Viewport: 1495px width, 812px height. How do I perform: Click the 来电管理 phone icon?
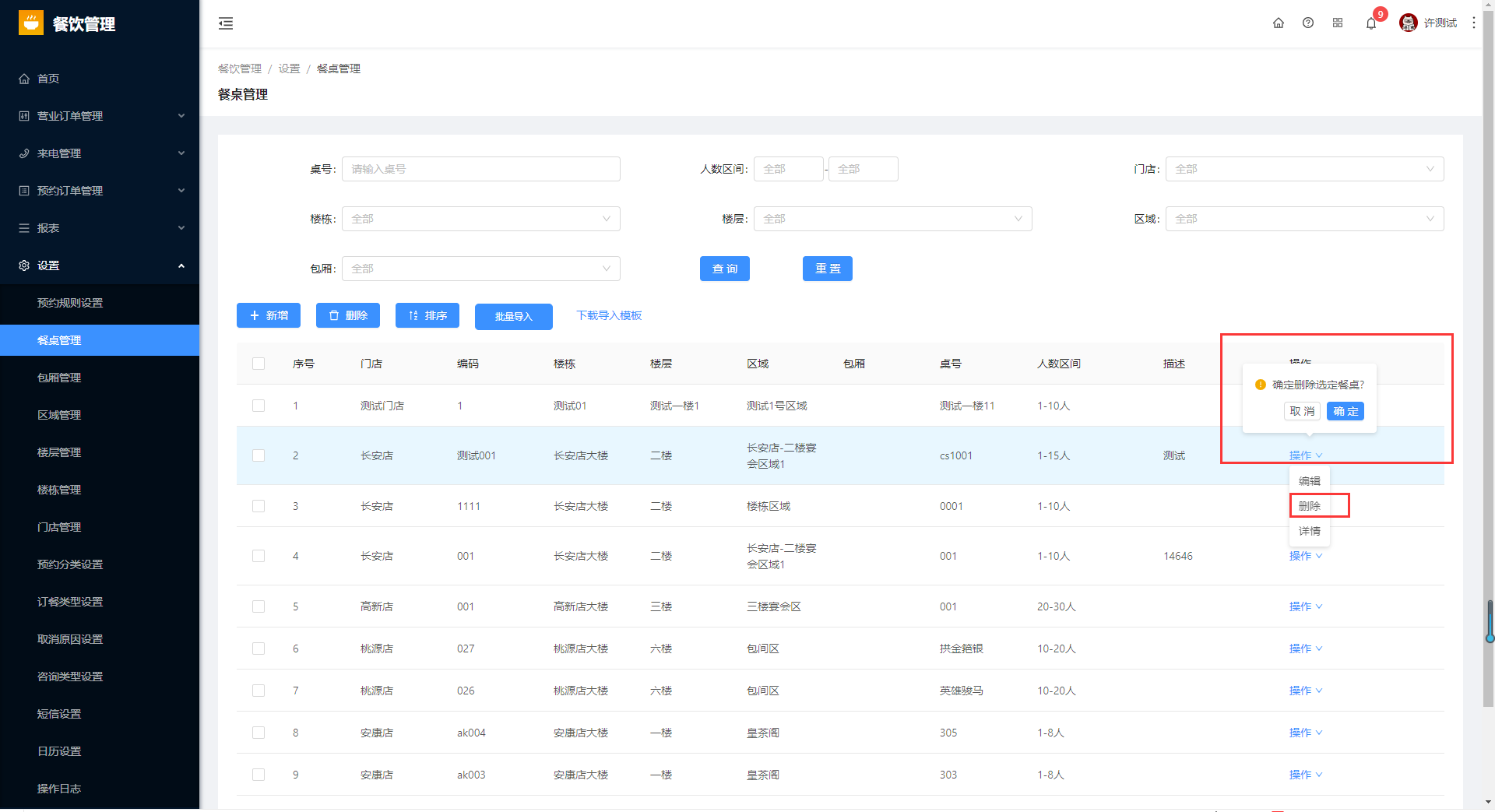[24, 153]
